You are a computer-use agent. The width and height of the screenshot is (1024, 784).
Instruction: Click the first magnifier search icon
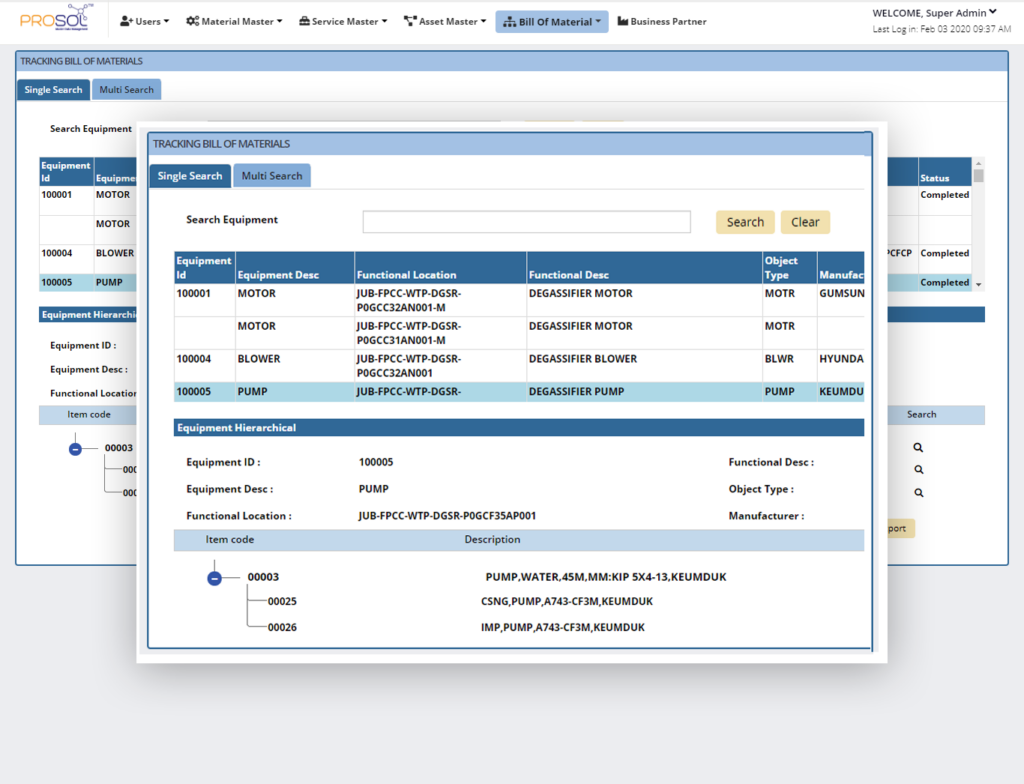coord(918,448)
